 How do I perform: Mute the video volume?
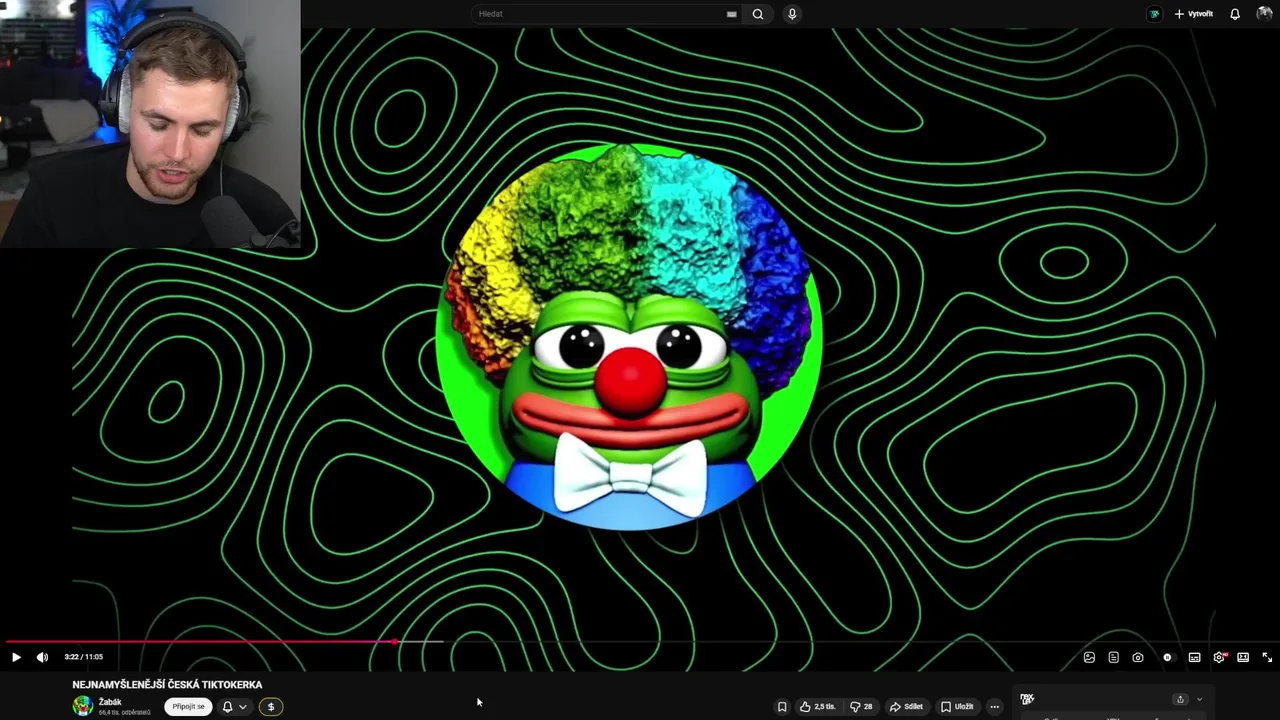tap(42, 657)
